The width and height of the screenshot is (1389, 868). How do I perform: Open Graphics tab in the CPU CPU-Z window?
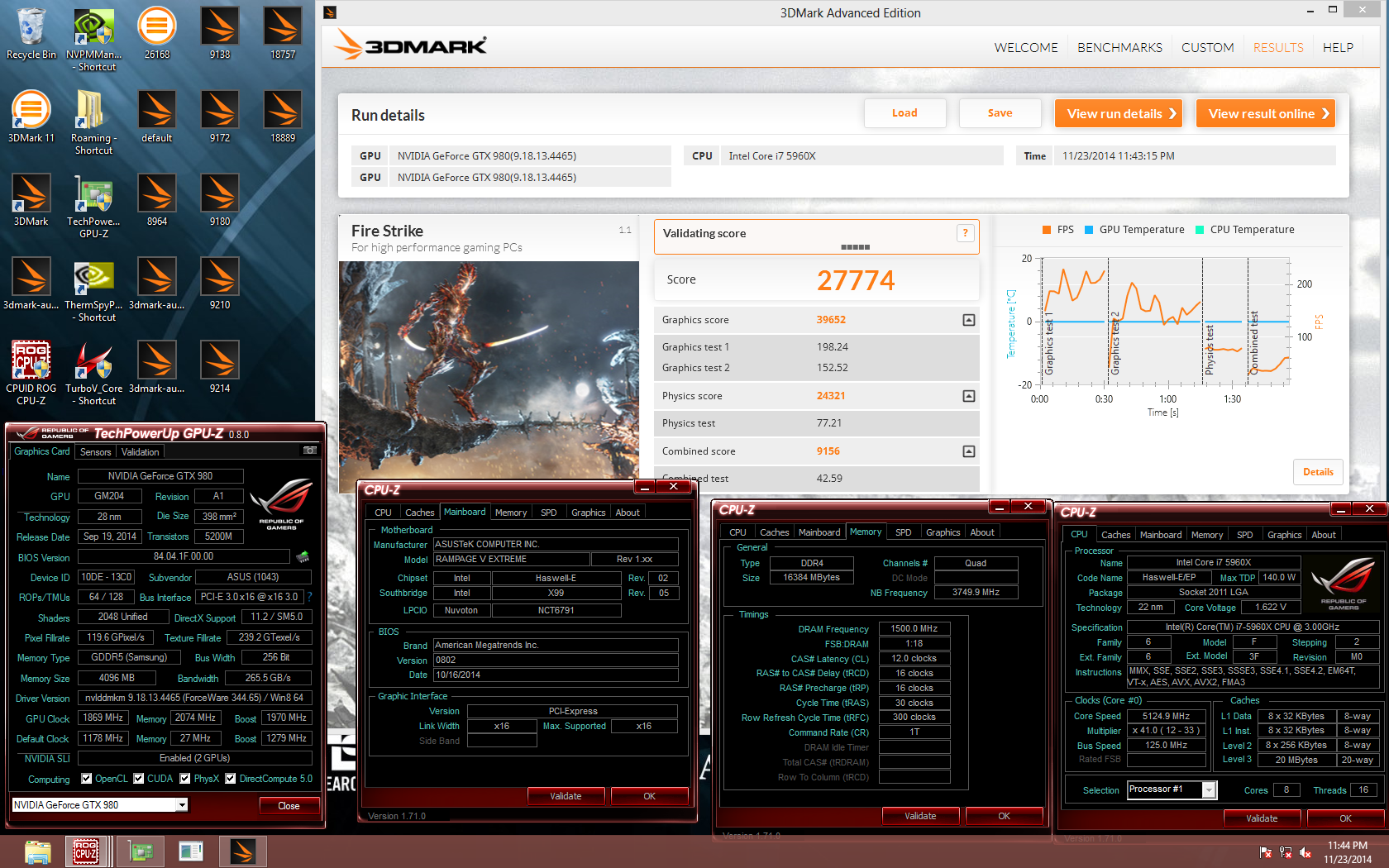(x=1285, y=535)
